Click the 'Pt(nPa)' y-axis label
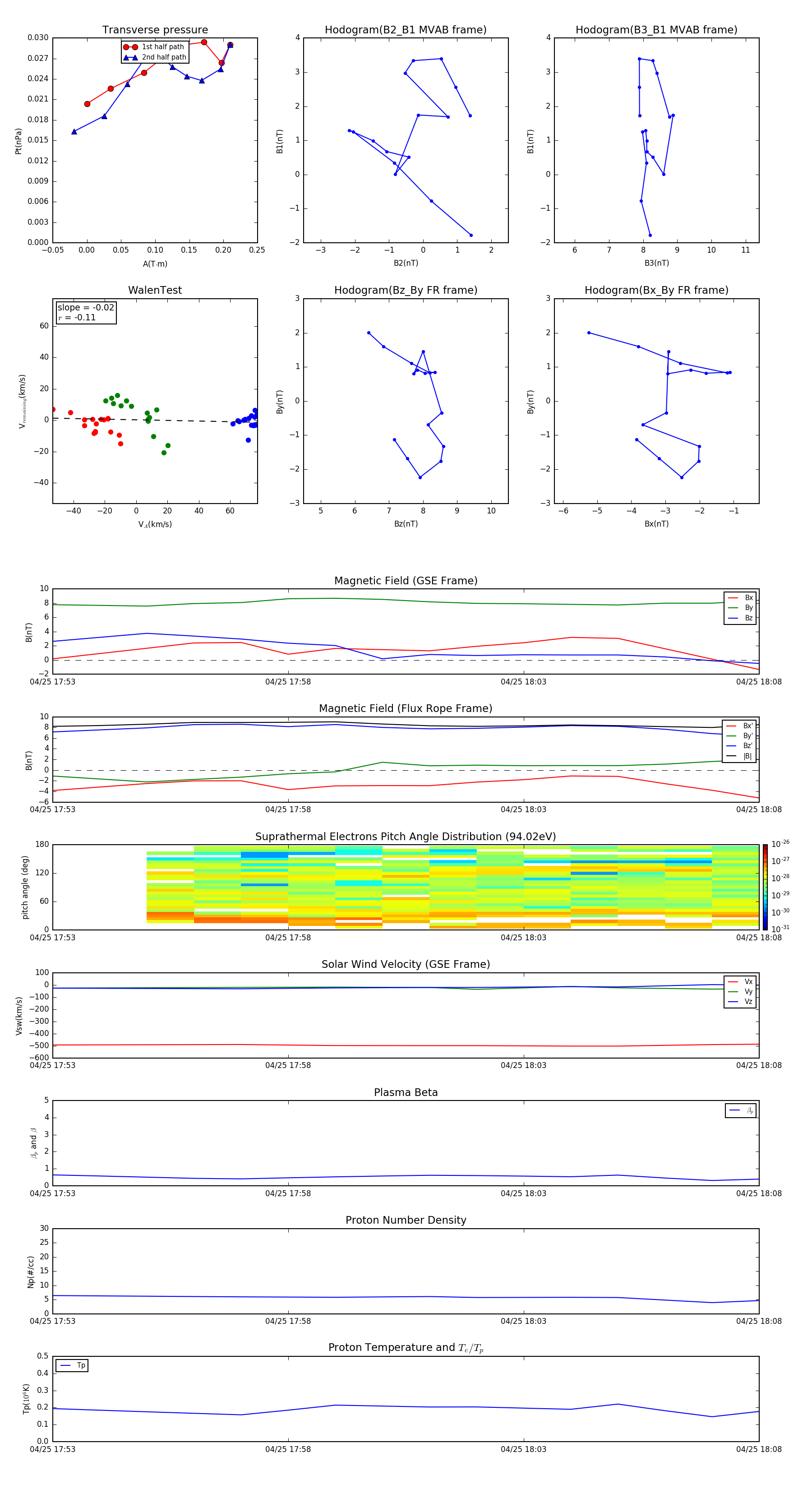Viewport: 812px width, 1489px height. [x=18, y=141]
